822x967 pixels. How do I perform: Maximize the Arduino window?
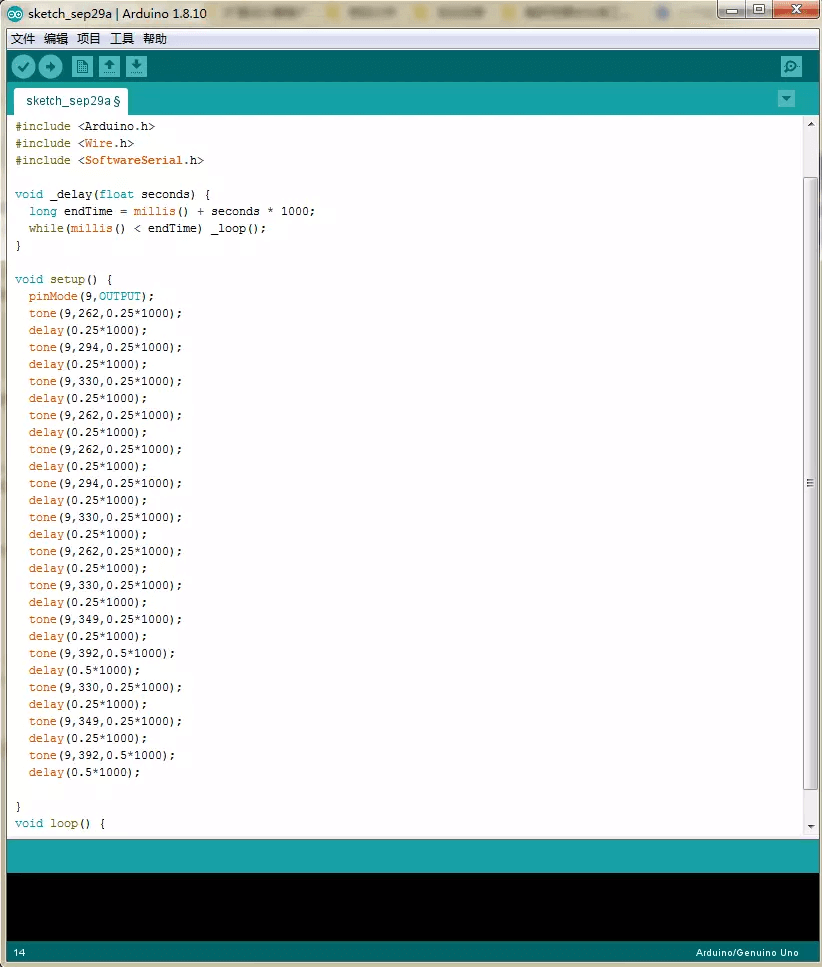759,10
